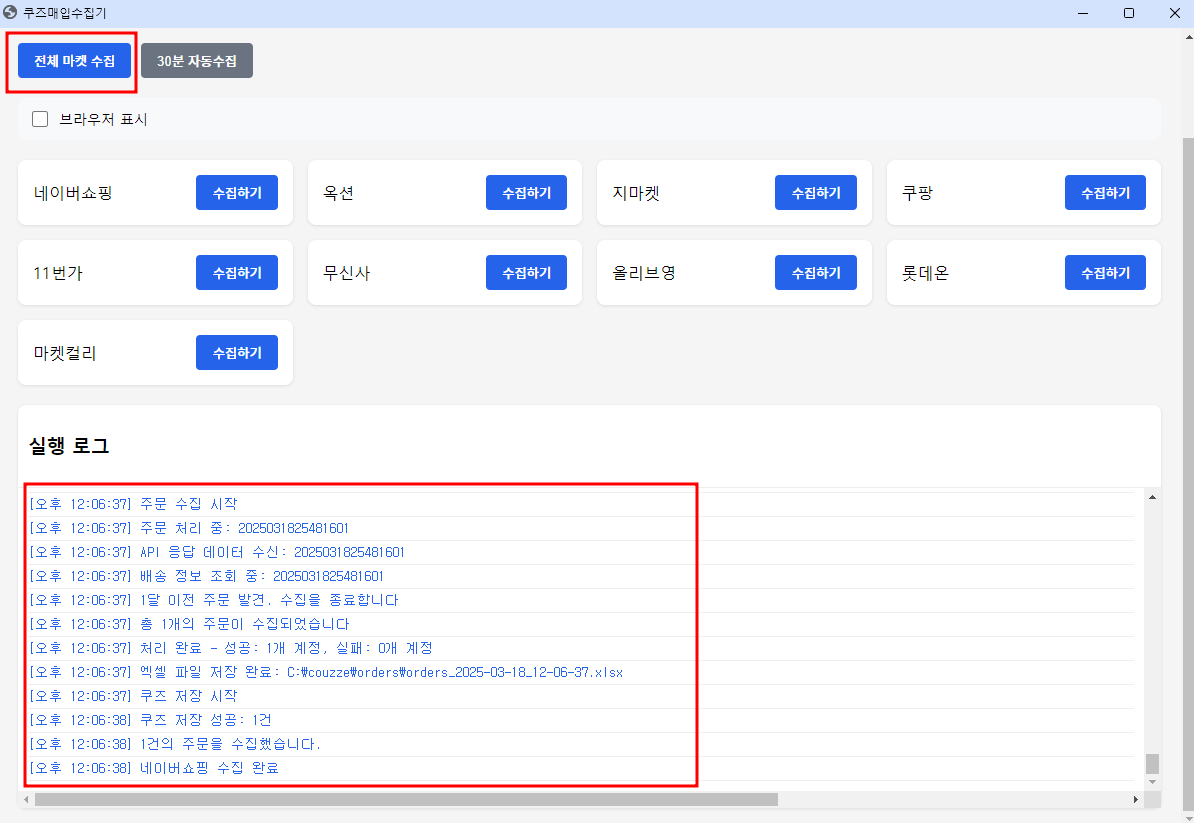Minimize the 쿠즈매입수집기 window
This screenshot has height=823, width=1194.
1083,13
